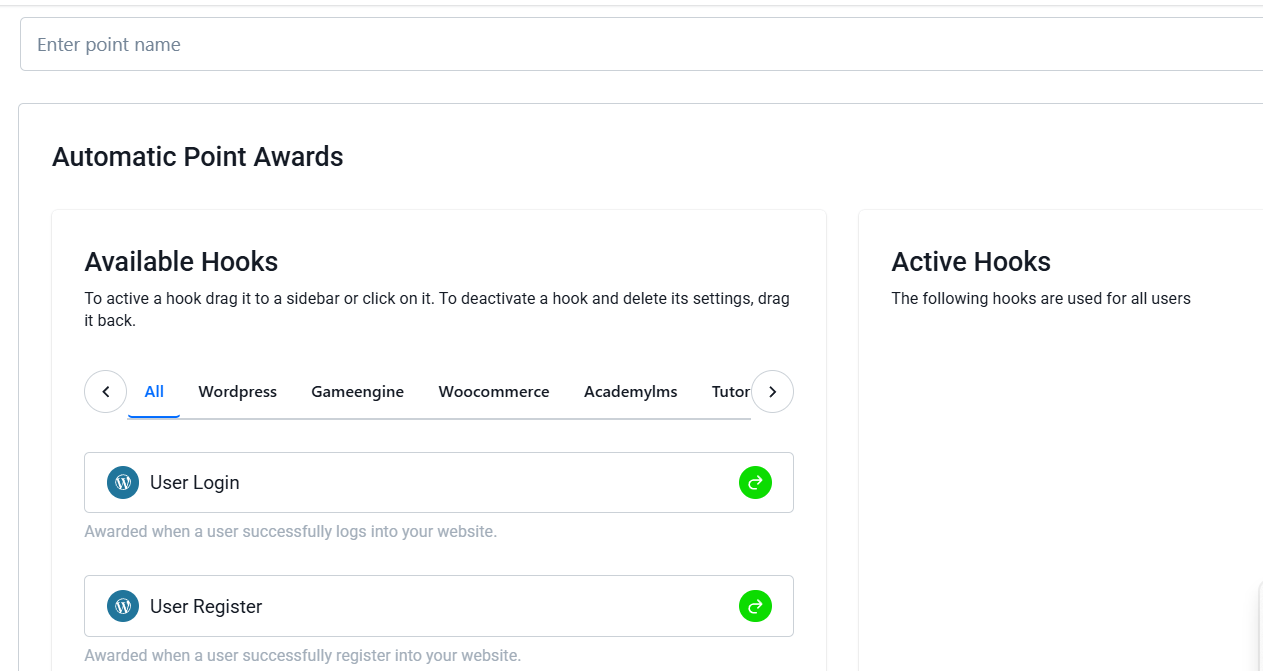
Task: Select the User Register hook label
Action: (206, 606)
